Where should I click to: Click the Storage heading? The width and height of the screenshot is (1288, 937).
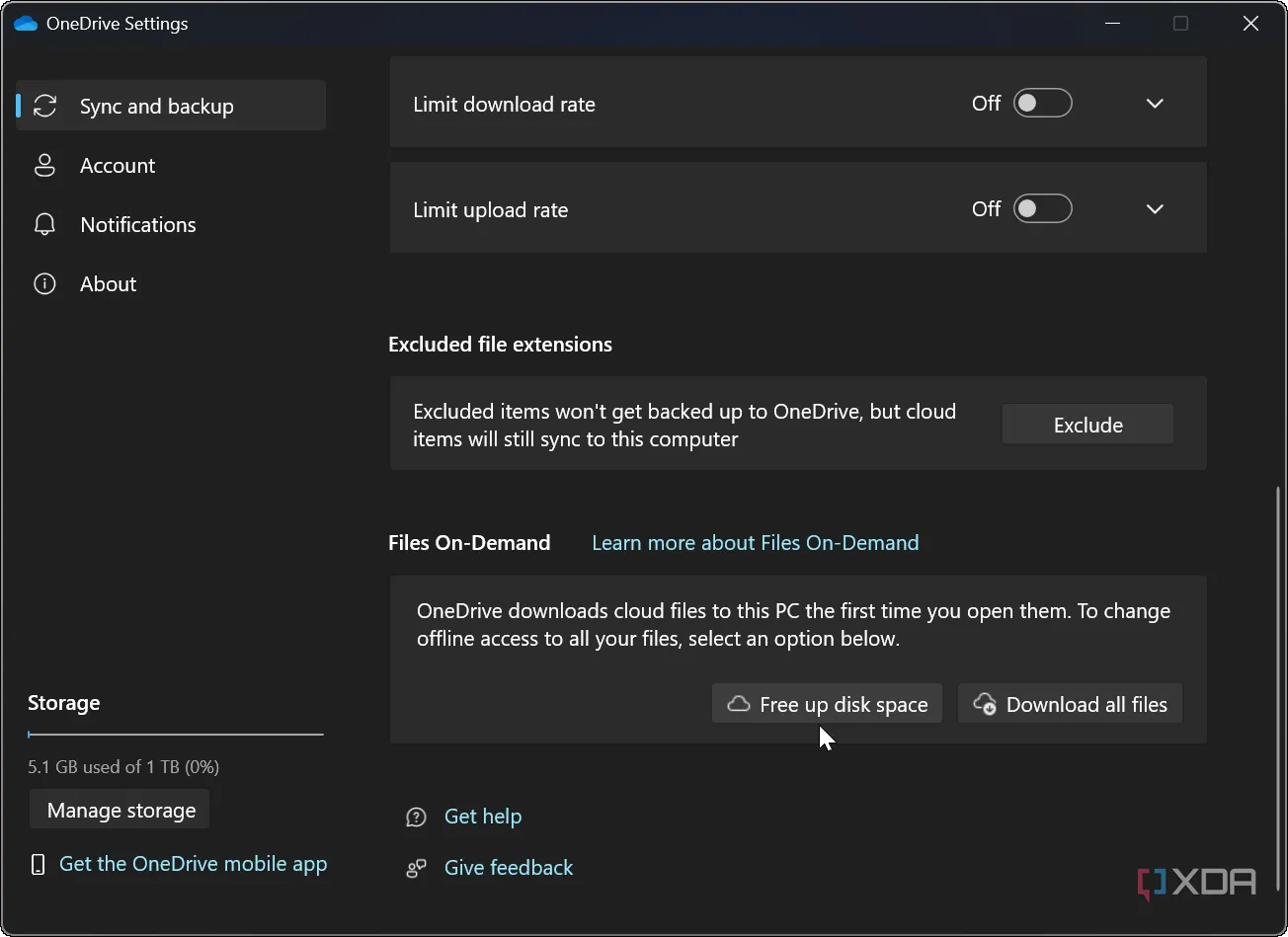tap(64, 703)
